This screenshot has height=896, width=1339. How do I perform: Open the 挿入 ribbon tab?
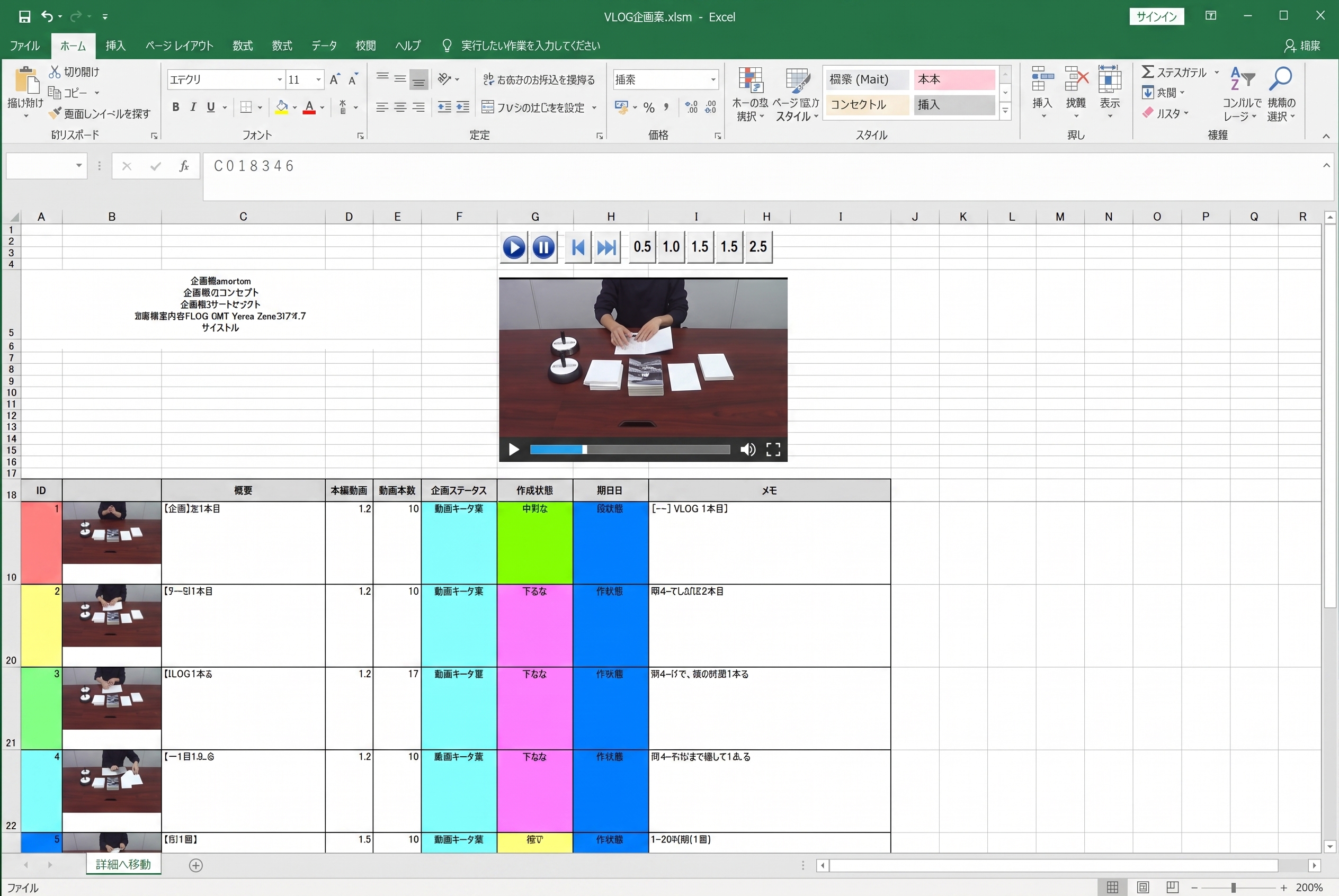point(115,46)
